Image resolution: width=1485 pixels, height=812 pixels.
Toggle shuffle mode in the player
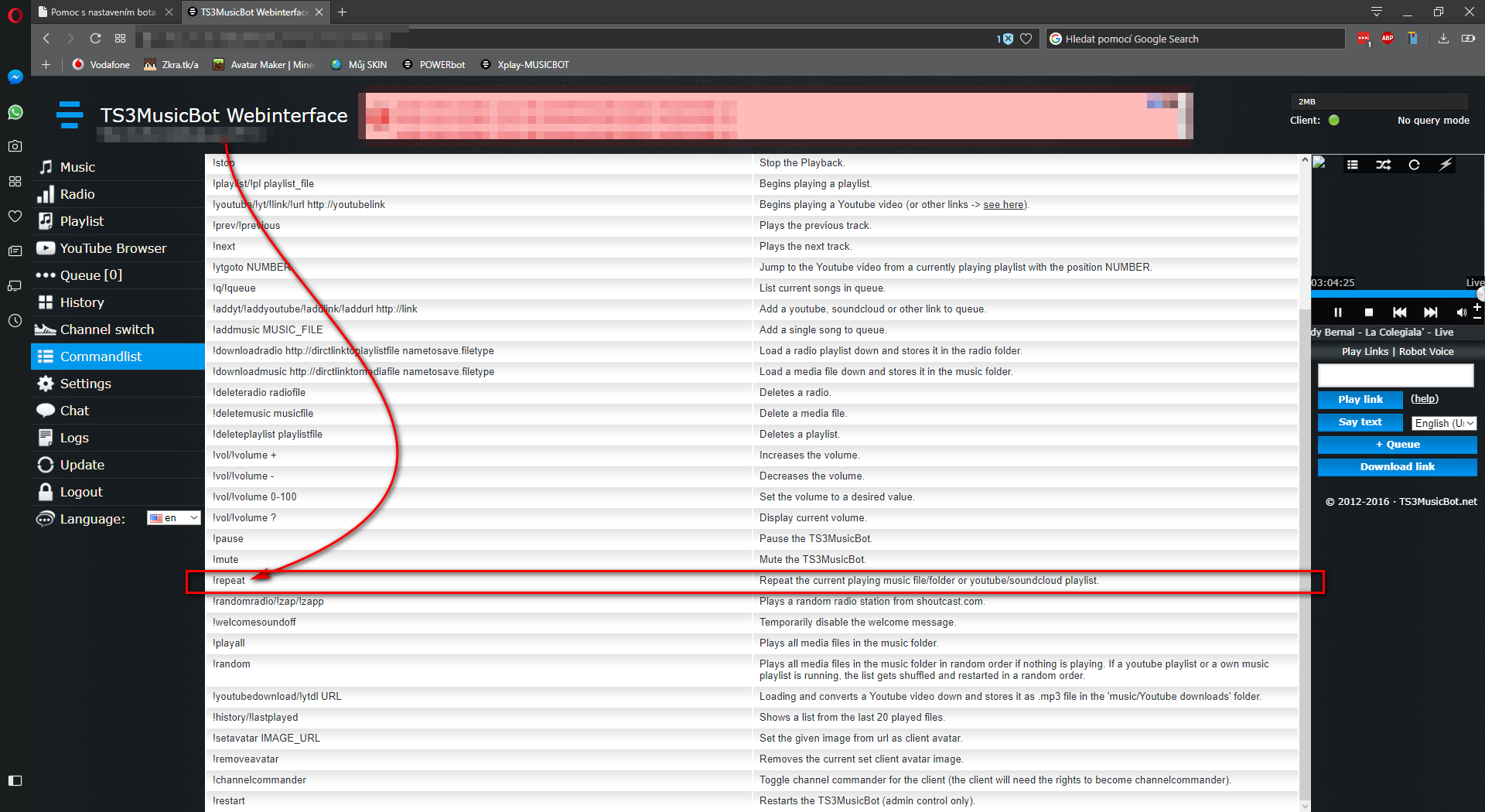1384,165
